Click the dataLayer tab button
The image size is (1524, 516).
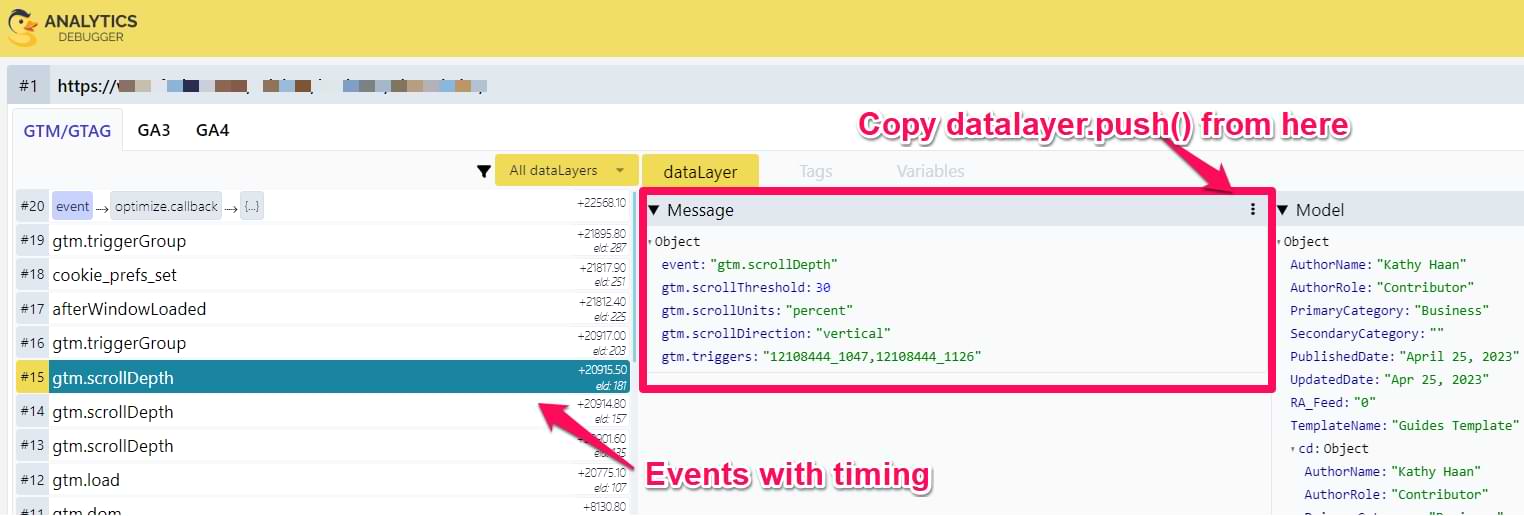coord(700,171)
